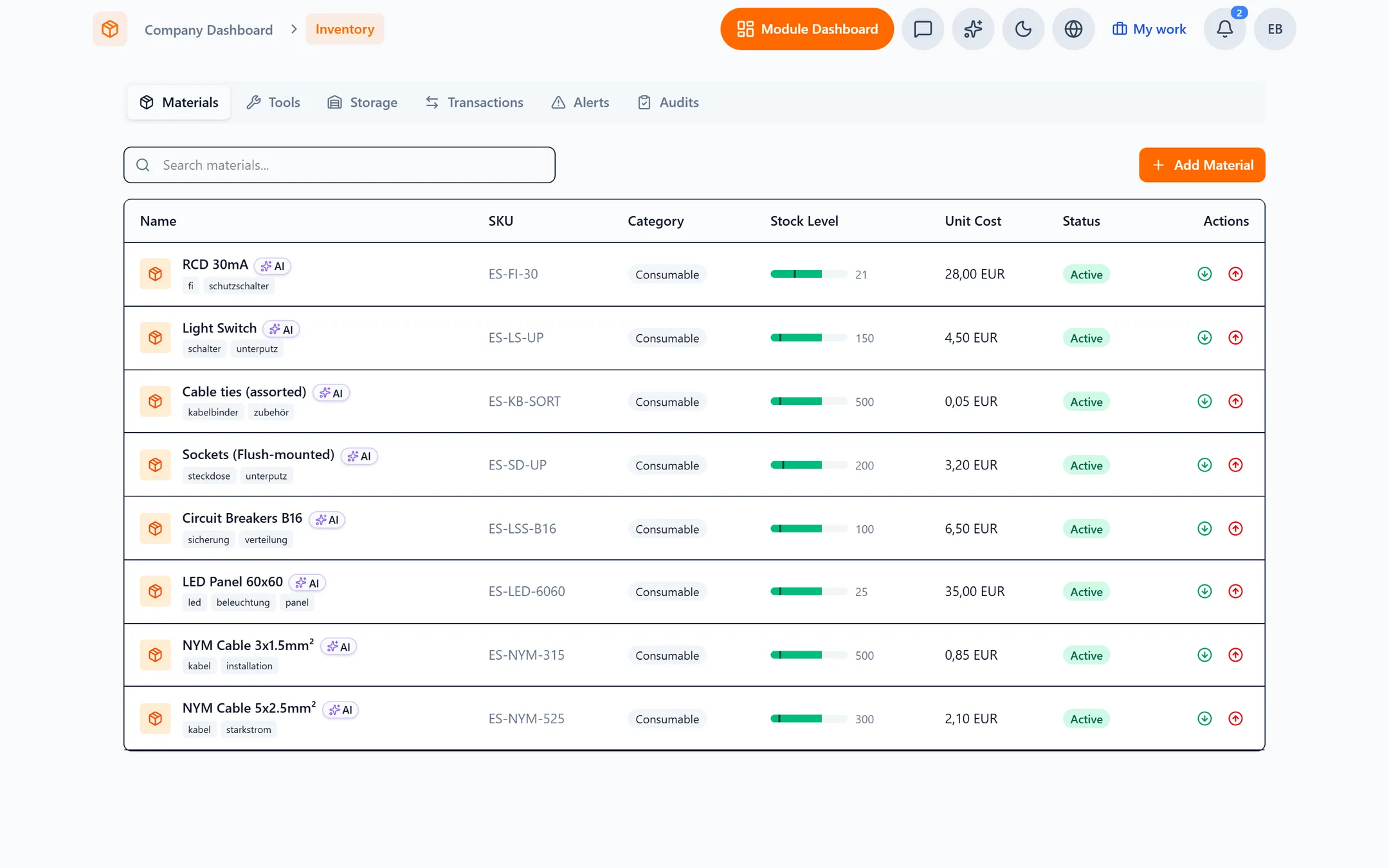Go to the Alerts tab

580,102
